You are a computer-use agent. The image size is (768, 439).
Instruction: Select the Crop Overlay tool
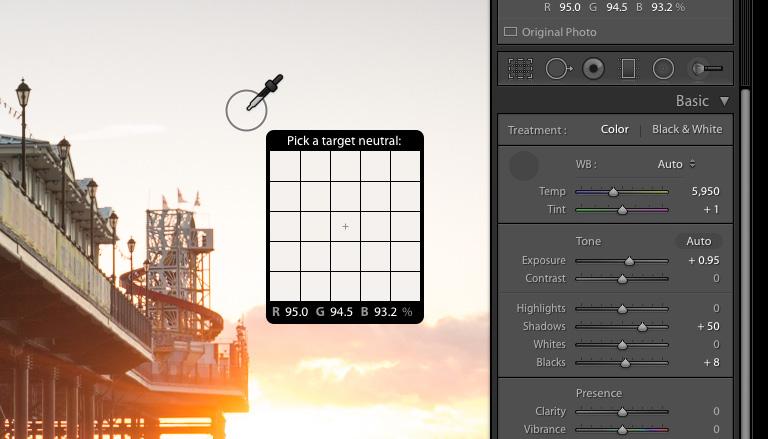[x=520, y=69]
